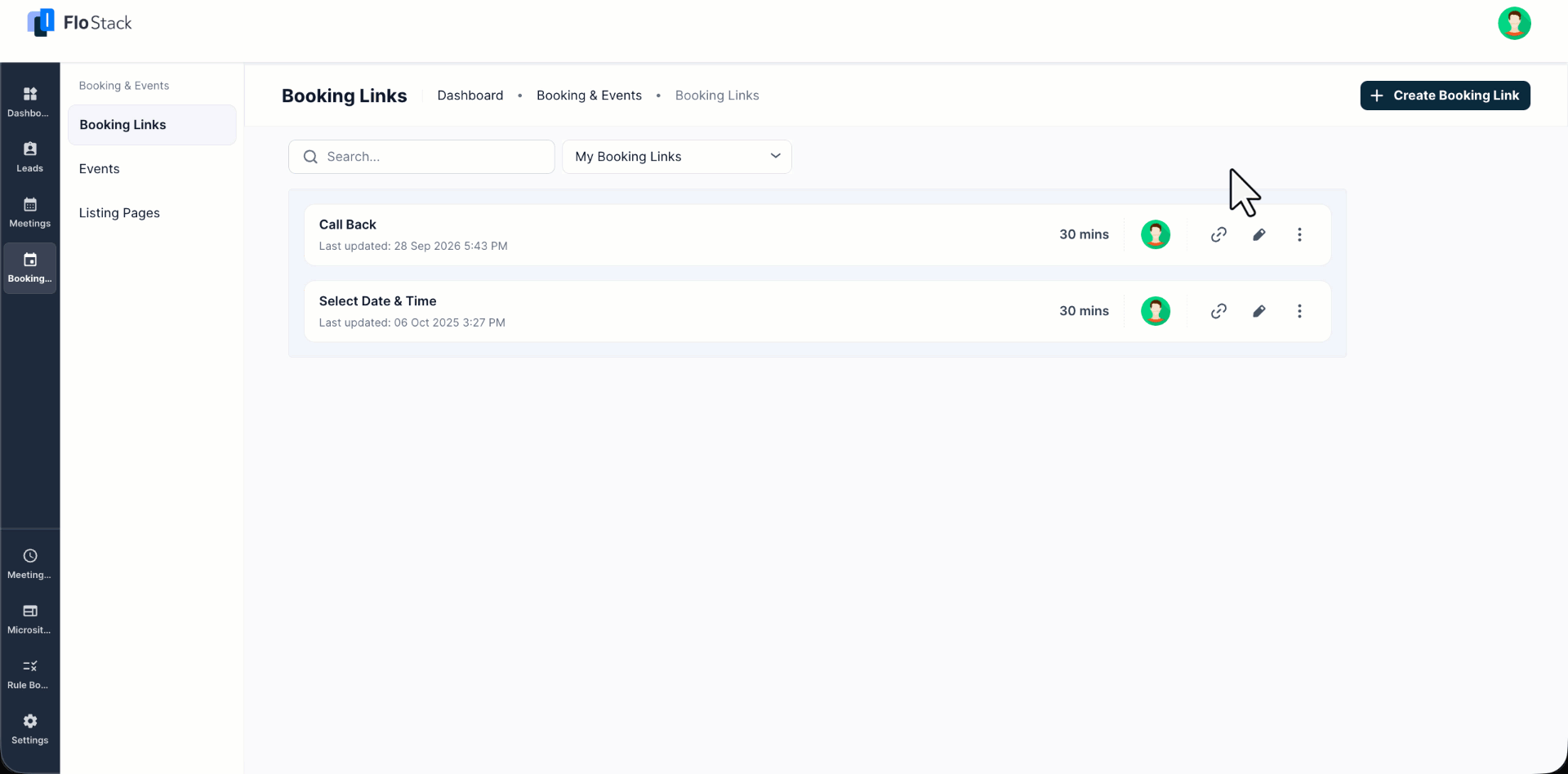Image resolution: width=1568 pixels, height=774 pixels.
Task: Click 'Last updated: 06 Oct 2025 3:27 PM'
Action: pyautogui.click(x=412, y=322)
